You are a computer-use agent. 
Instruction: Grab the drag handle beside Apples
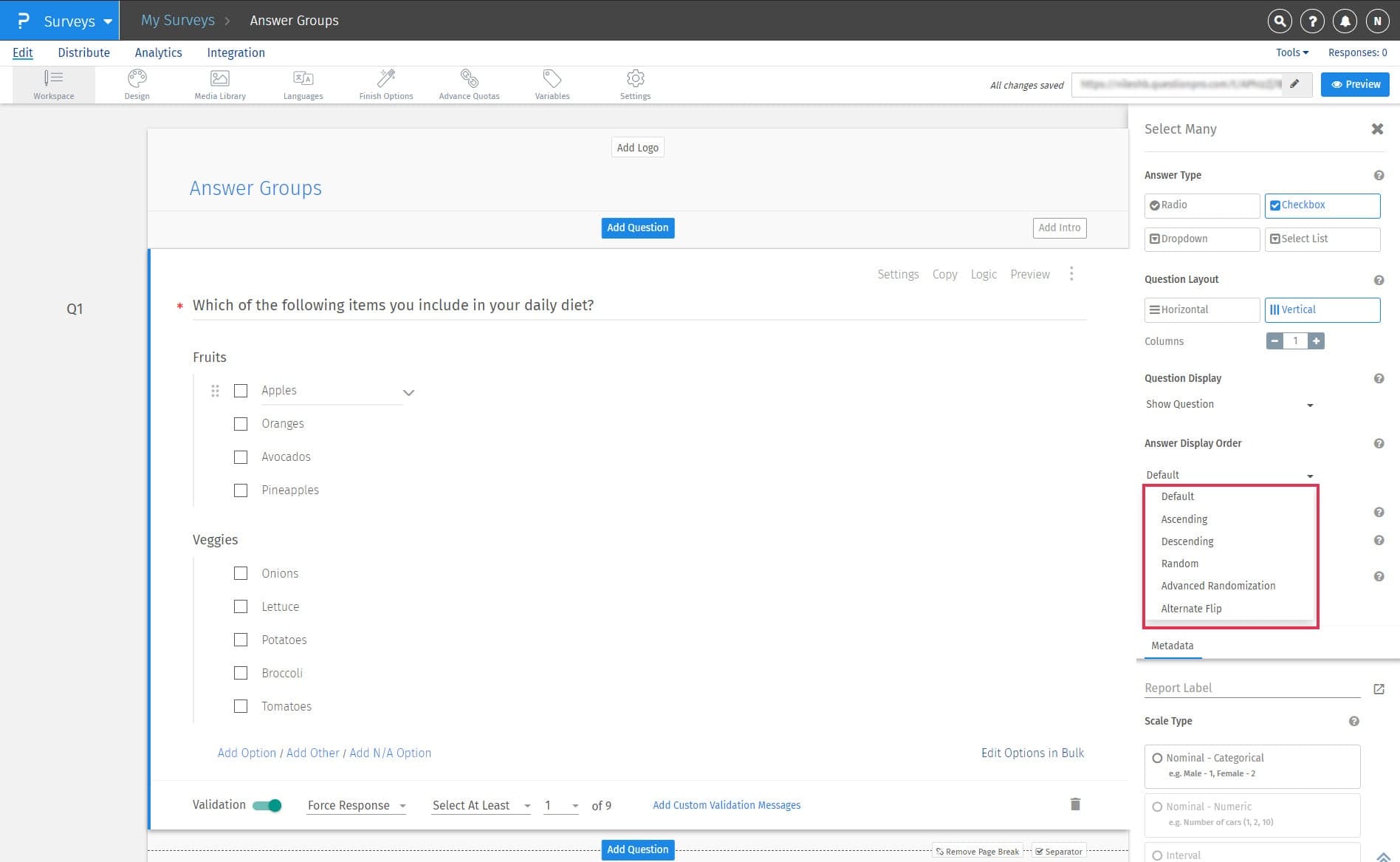(x=215, y=391)
